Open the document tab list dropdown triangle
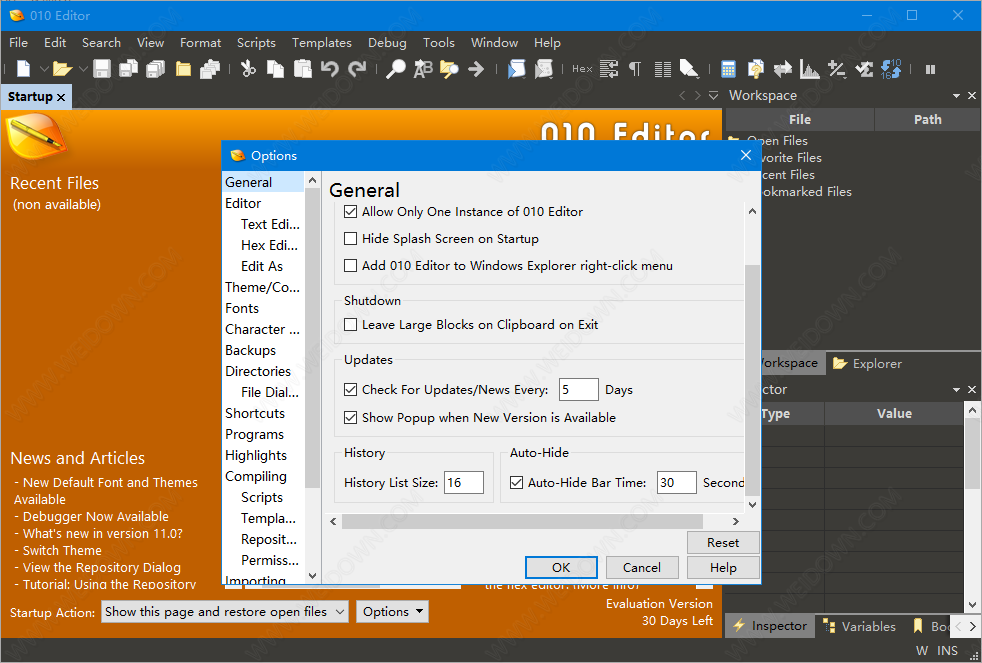Viewport: 982px width, 663px height. click(x=713, y=96)
